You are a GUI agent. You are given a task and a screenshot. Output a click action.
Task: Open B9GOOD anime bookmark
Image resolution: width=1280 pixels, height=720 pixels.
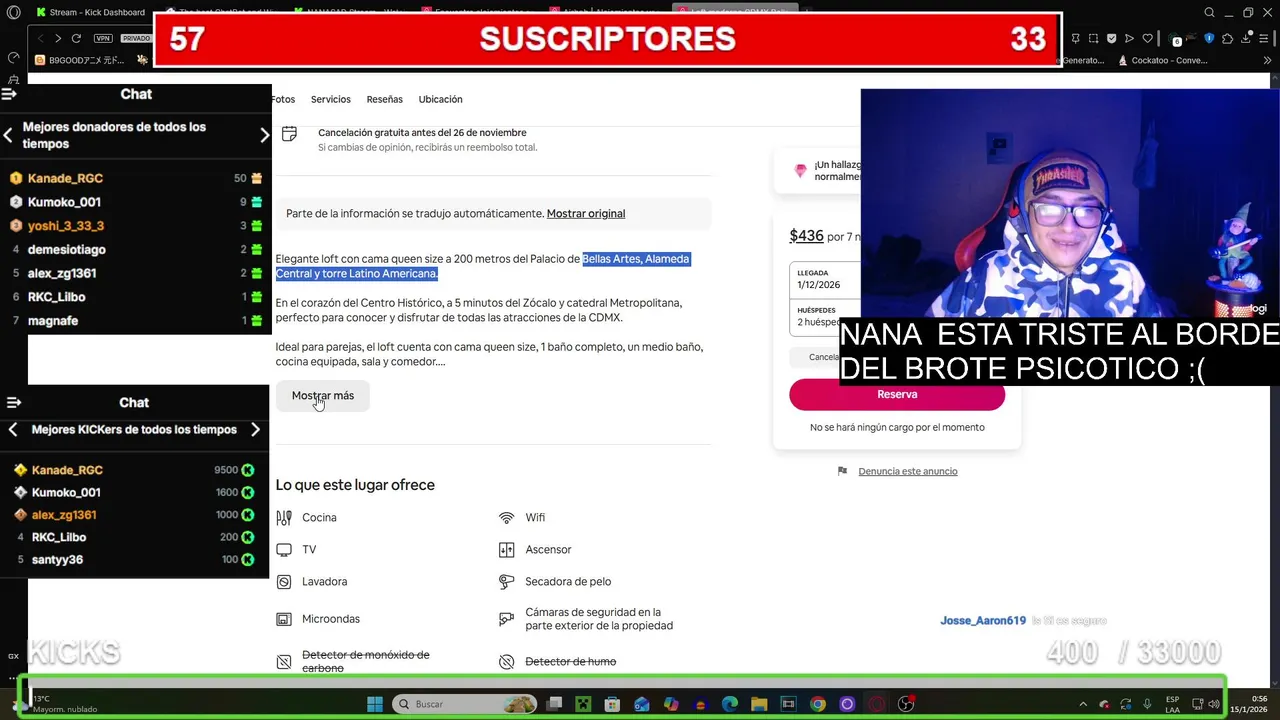[x=80, y=60]
